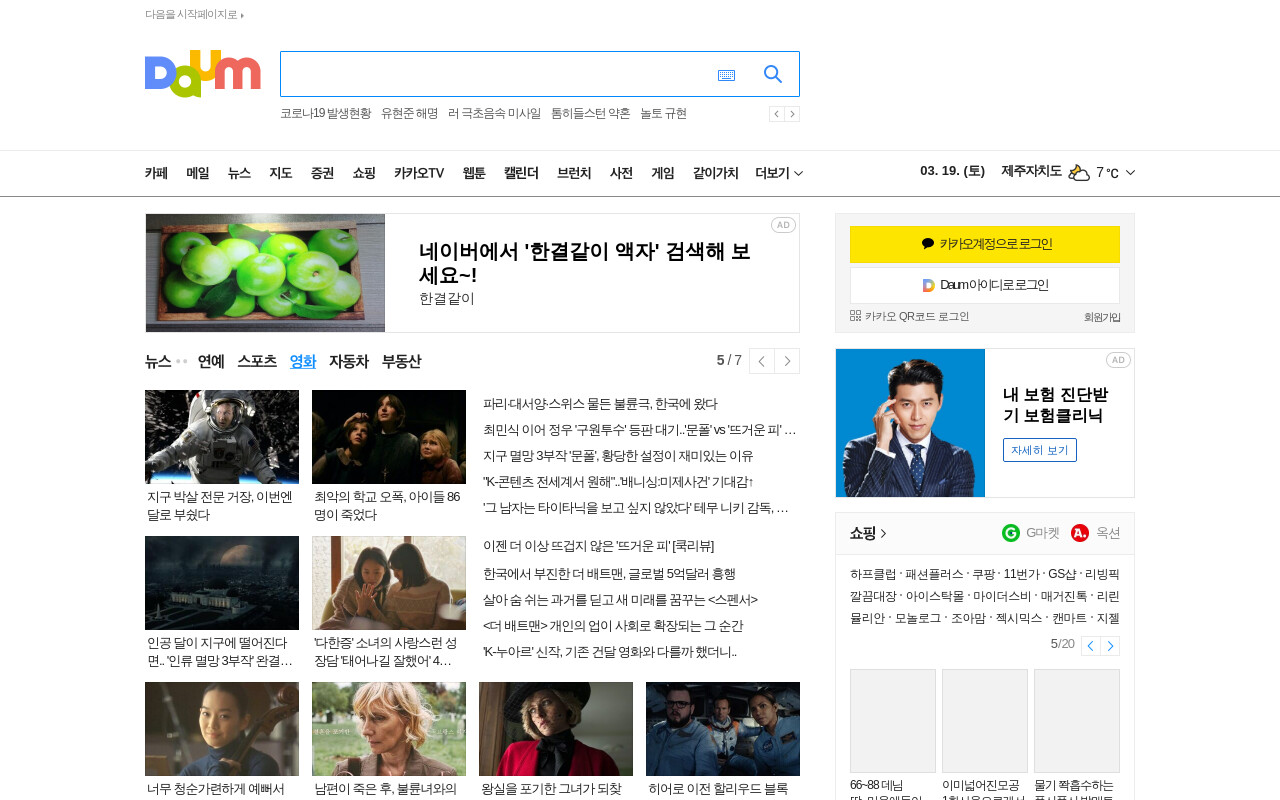
Task: Click the magnifier search button
Action: (773, 74)
